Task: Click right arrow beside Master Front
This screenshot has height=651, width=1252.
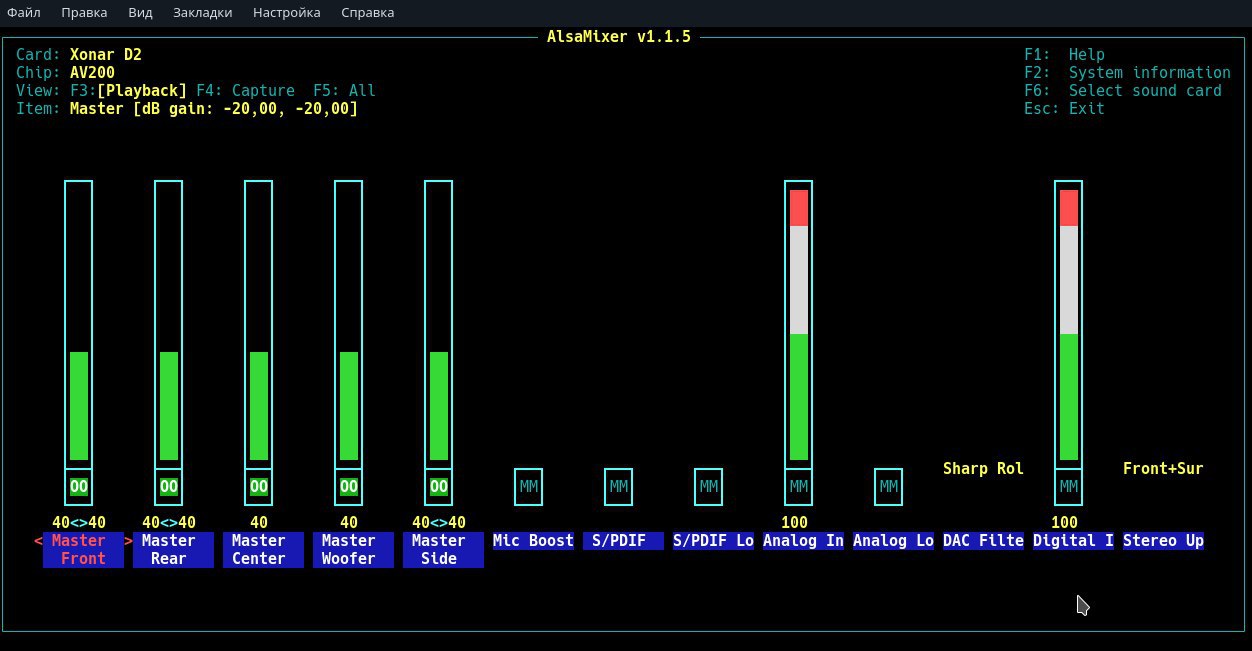Action: click(x=128, y=541)
